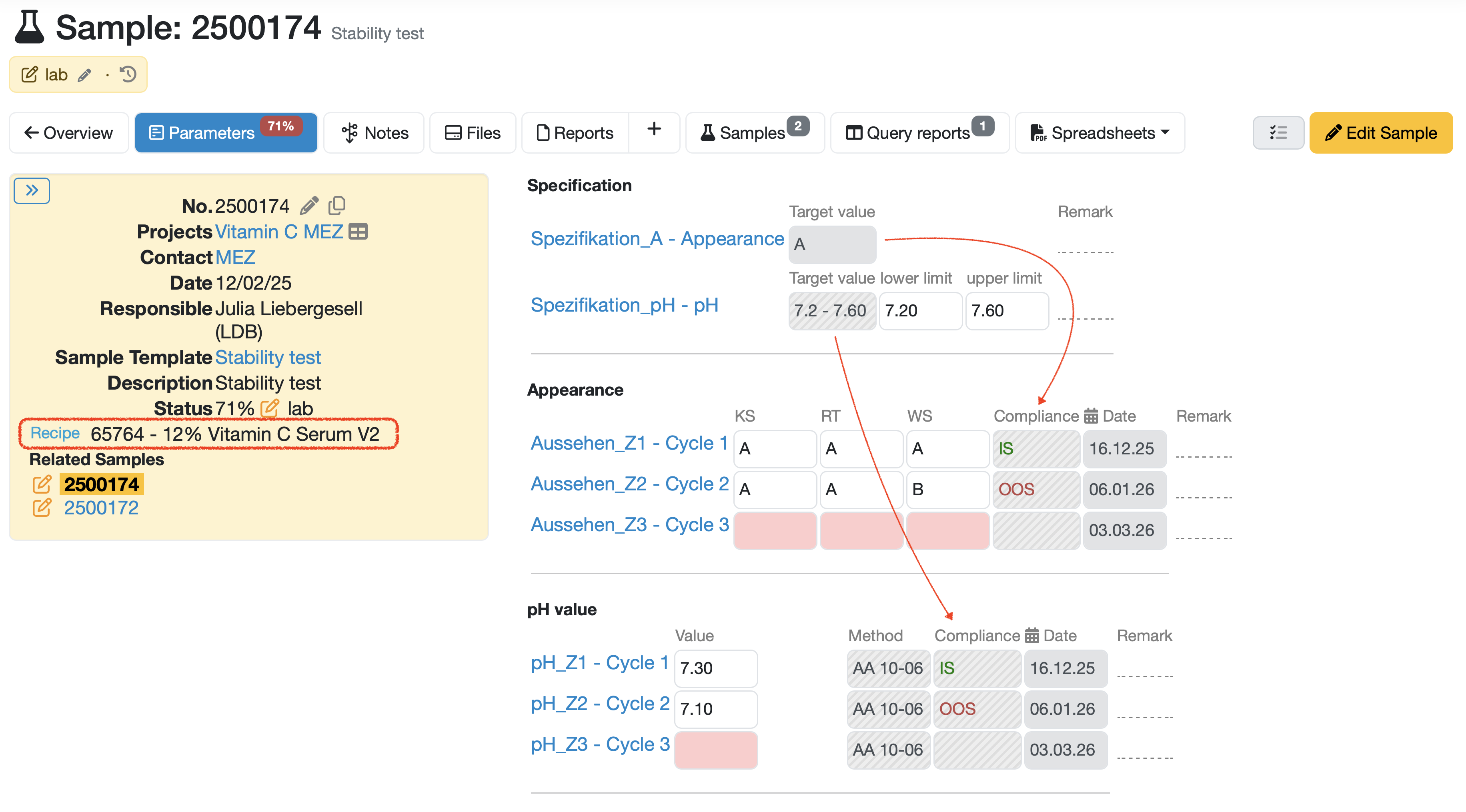Click the table icon beside Vitamin C MEZ
The width and height of the screenshot is (1466, 812).
[358, 232]
